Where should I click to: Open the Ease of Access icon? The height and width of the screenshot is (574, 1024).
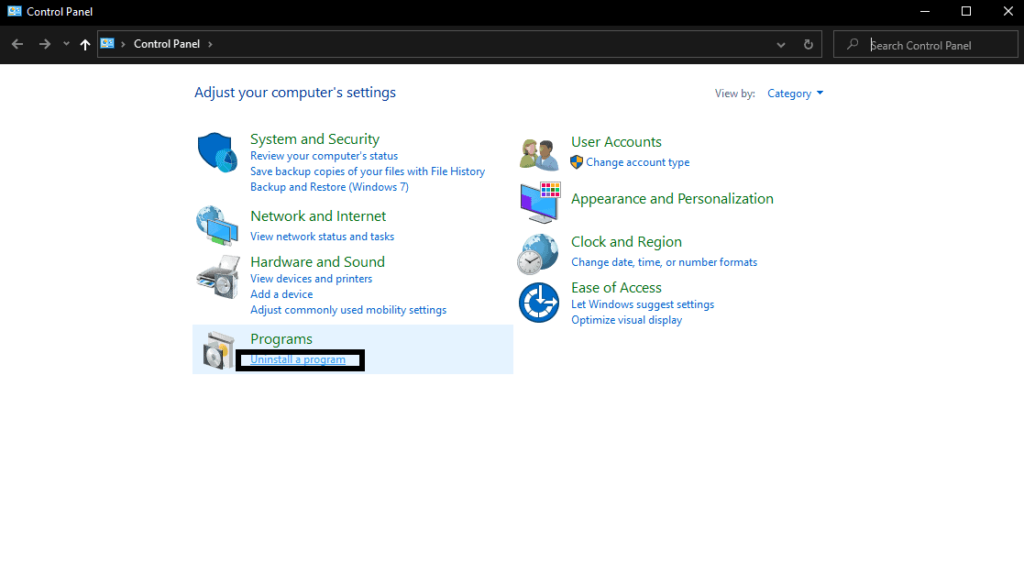click(x=539, y=302)
